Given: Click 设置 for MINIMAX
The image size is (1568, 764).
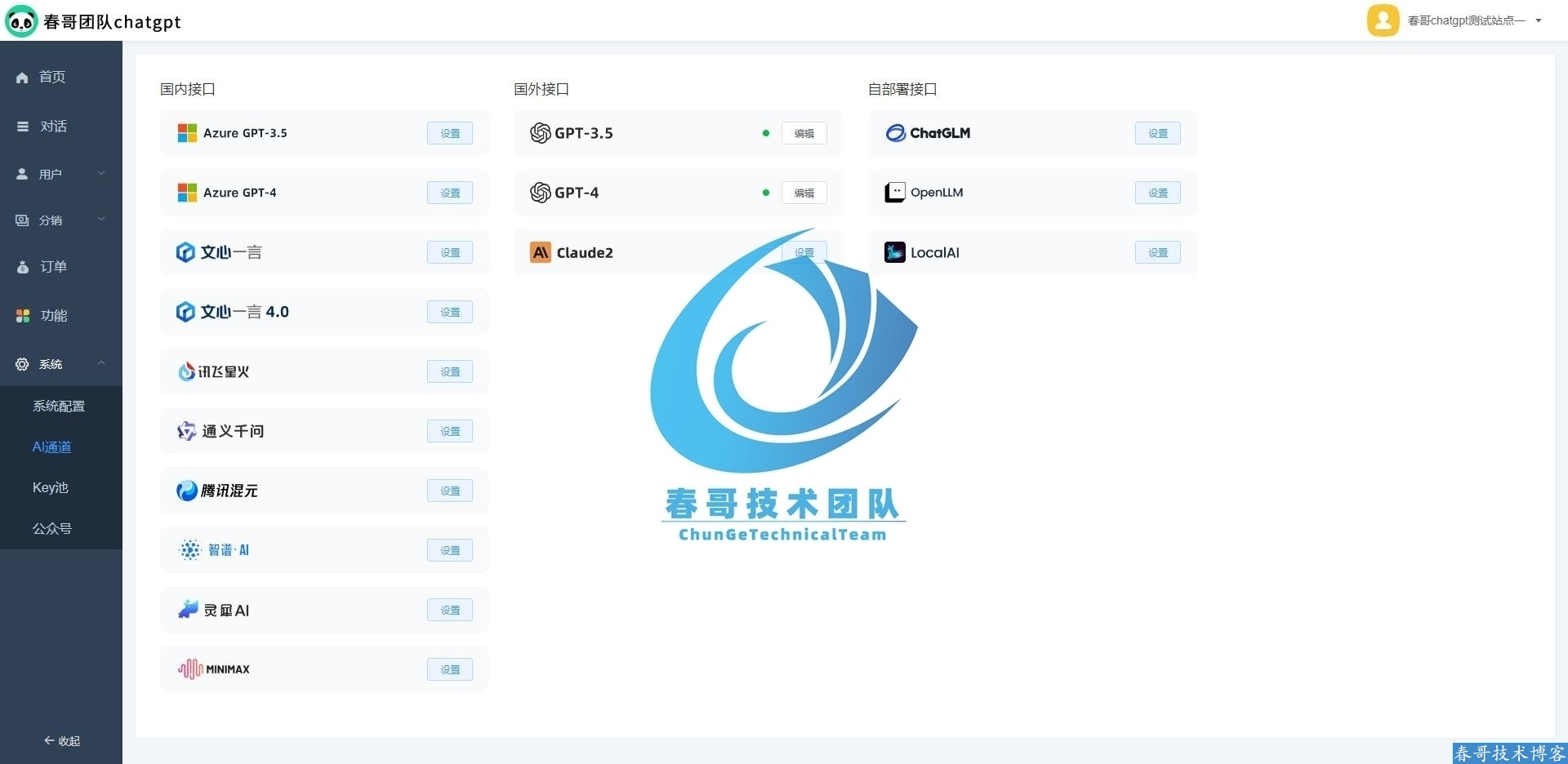Looking at the screenshot, I should pyautogui.click(x=450, y=669).
